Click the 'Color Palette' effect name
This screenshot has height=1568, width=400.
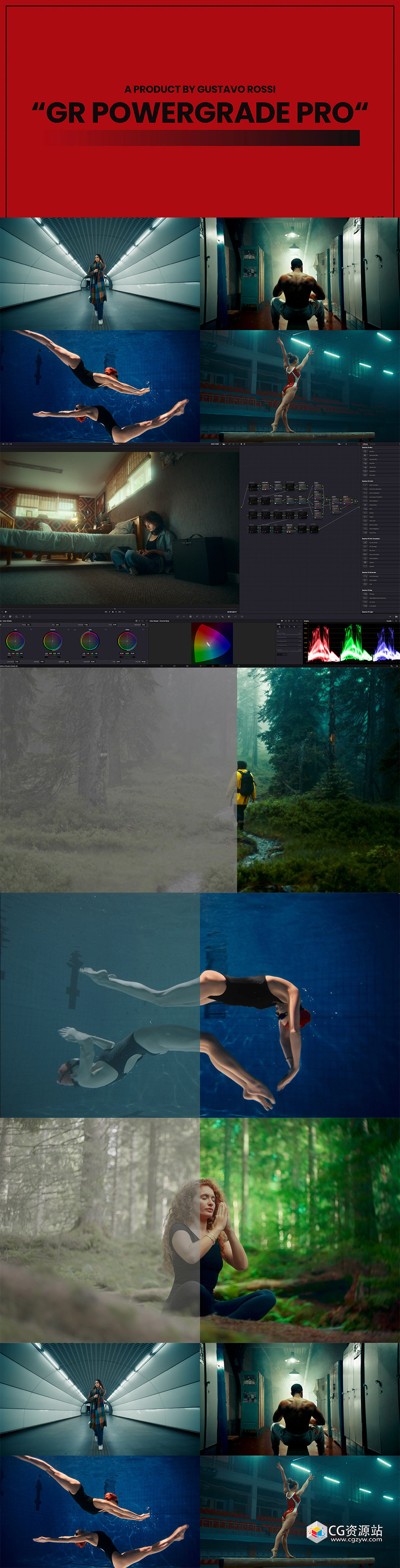tap(373, 581)
